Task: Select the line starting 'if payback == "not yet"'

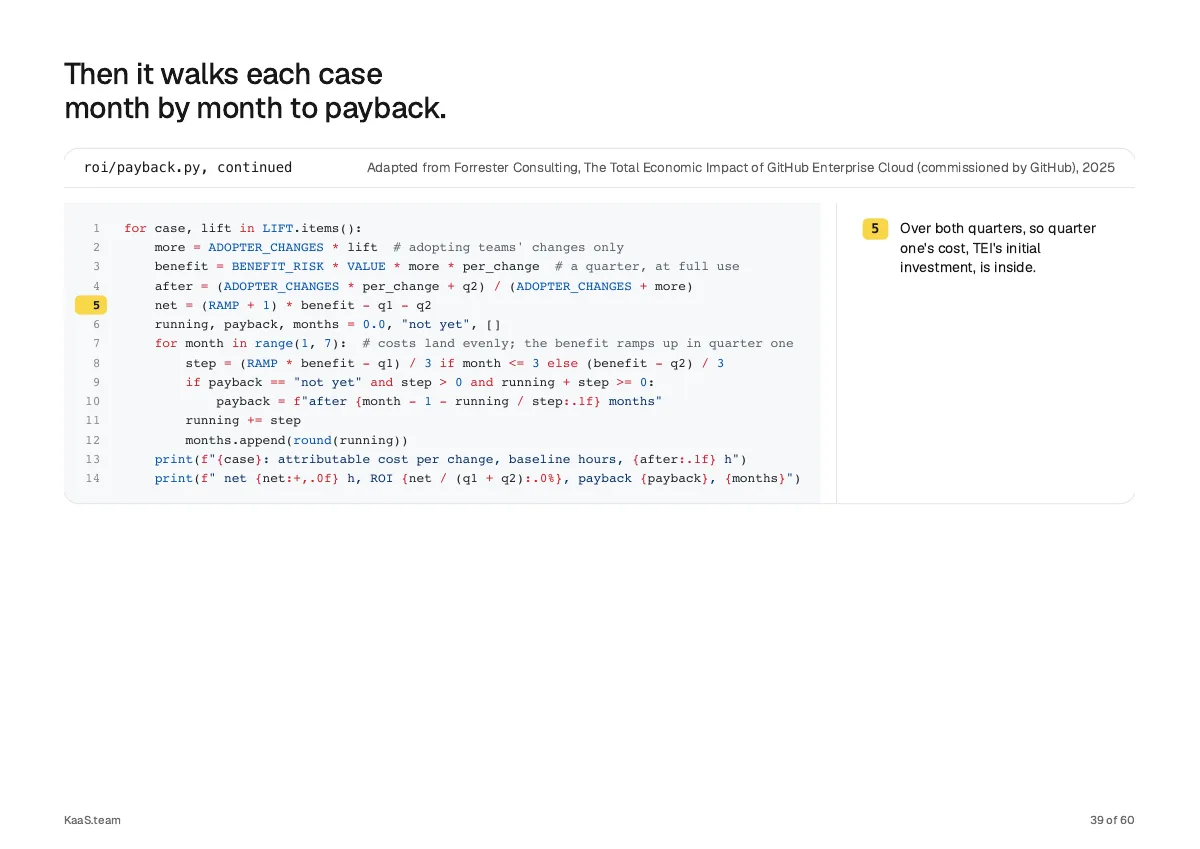Action: point(420,382)
